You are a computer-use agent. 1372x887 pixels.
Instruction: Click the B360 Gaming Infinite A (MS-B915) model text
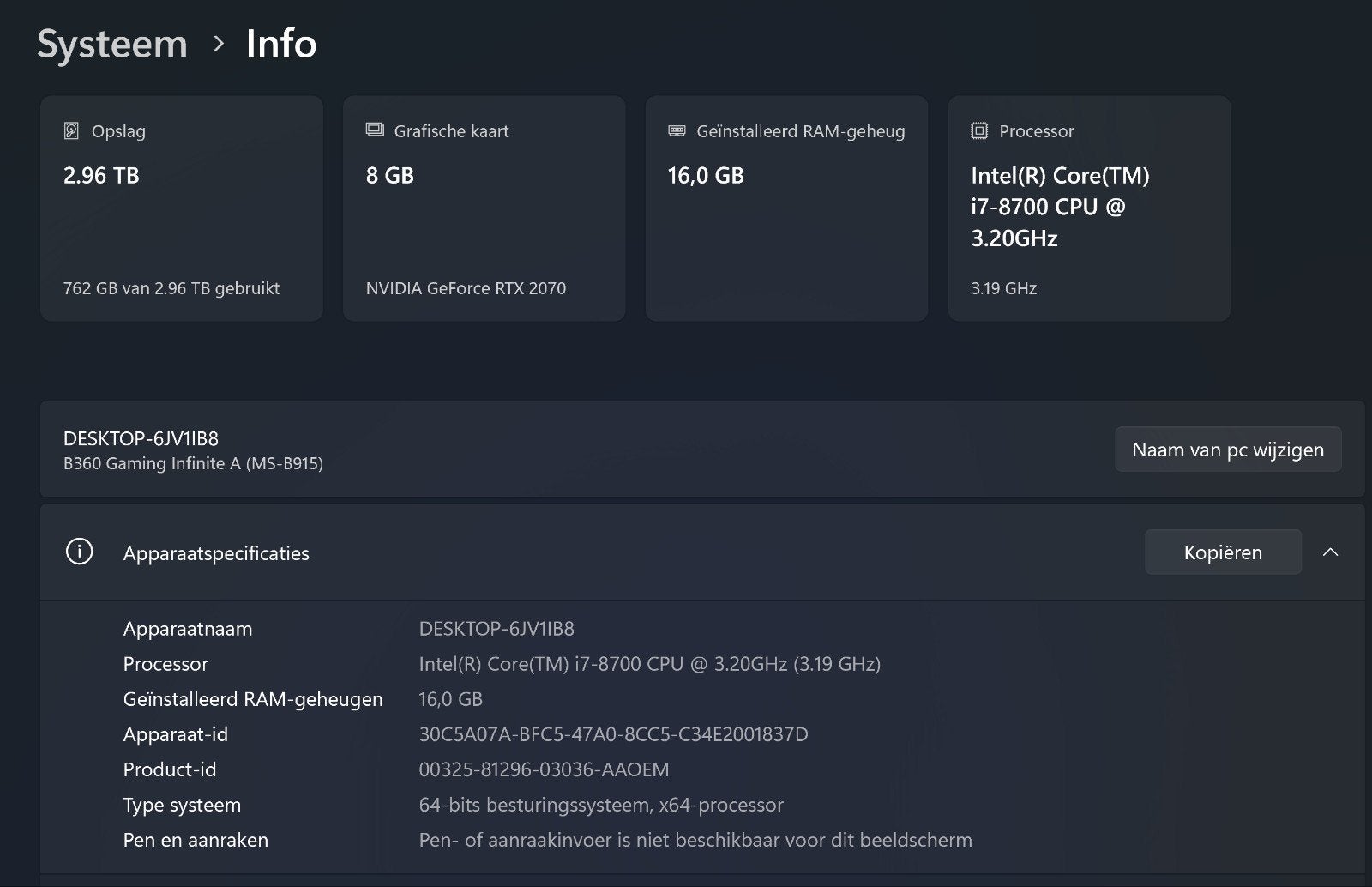193,463
